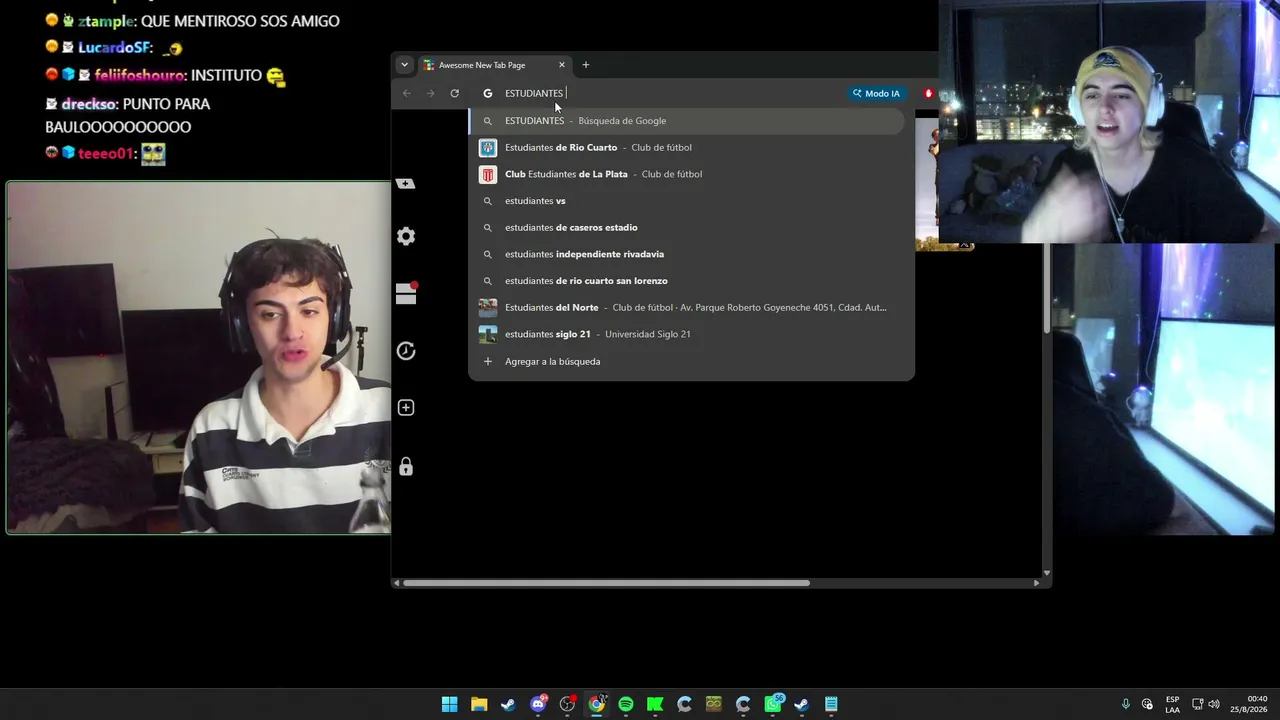Click the username ztample in chat
1280x720 pixels.
[108, 21]
